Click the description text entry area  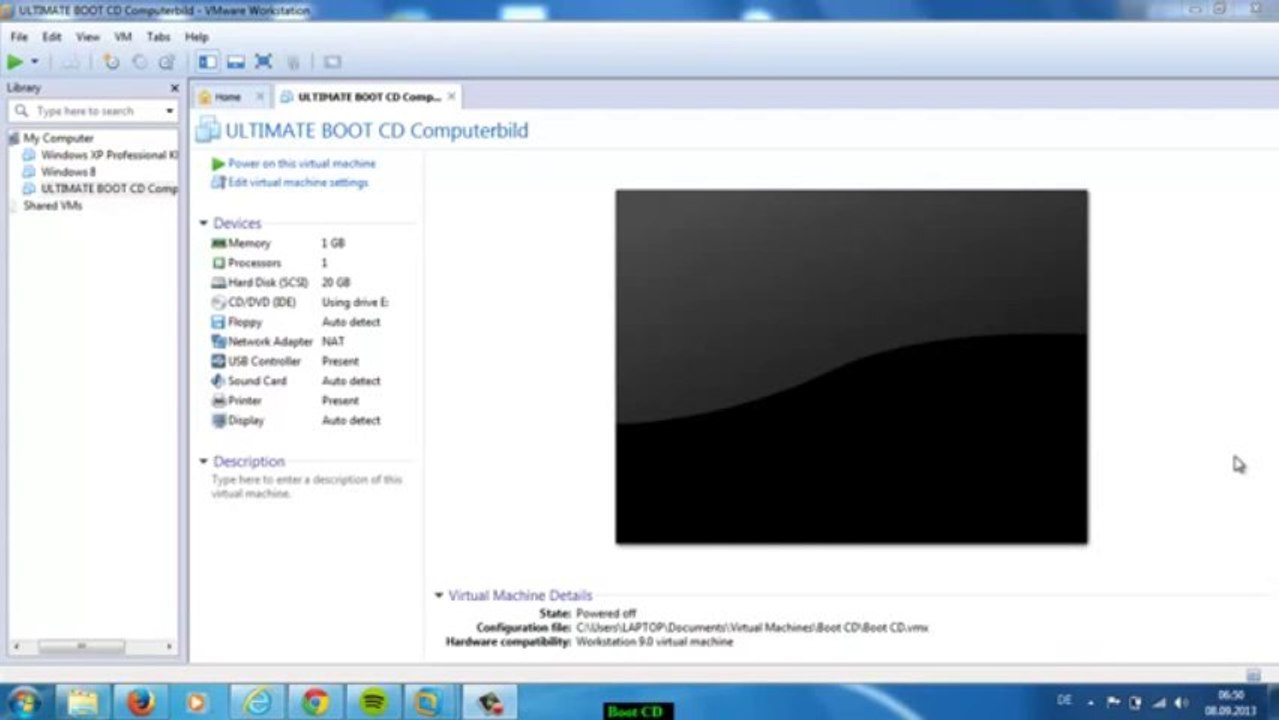(x=307, y=487)
